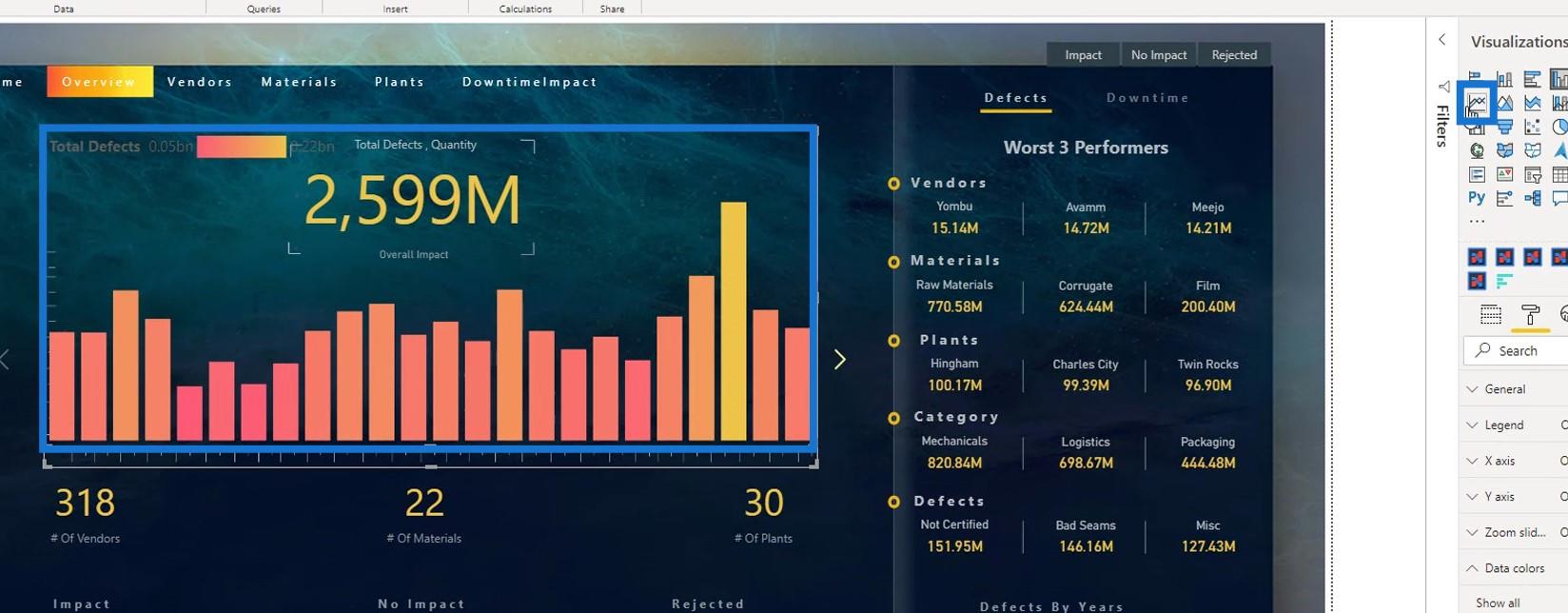Screen dimensions: 1568x613
Task: Click the 30 # Of Plants card
Action: tap(763, 514)
